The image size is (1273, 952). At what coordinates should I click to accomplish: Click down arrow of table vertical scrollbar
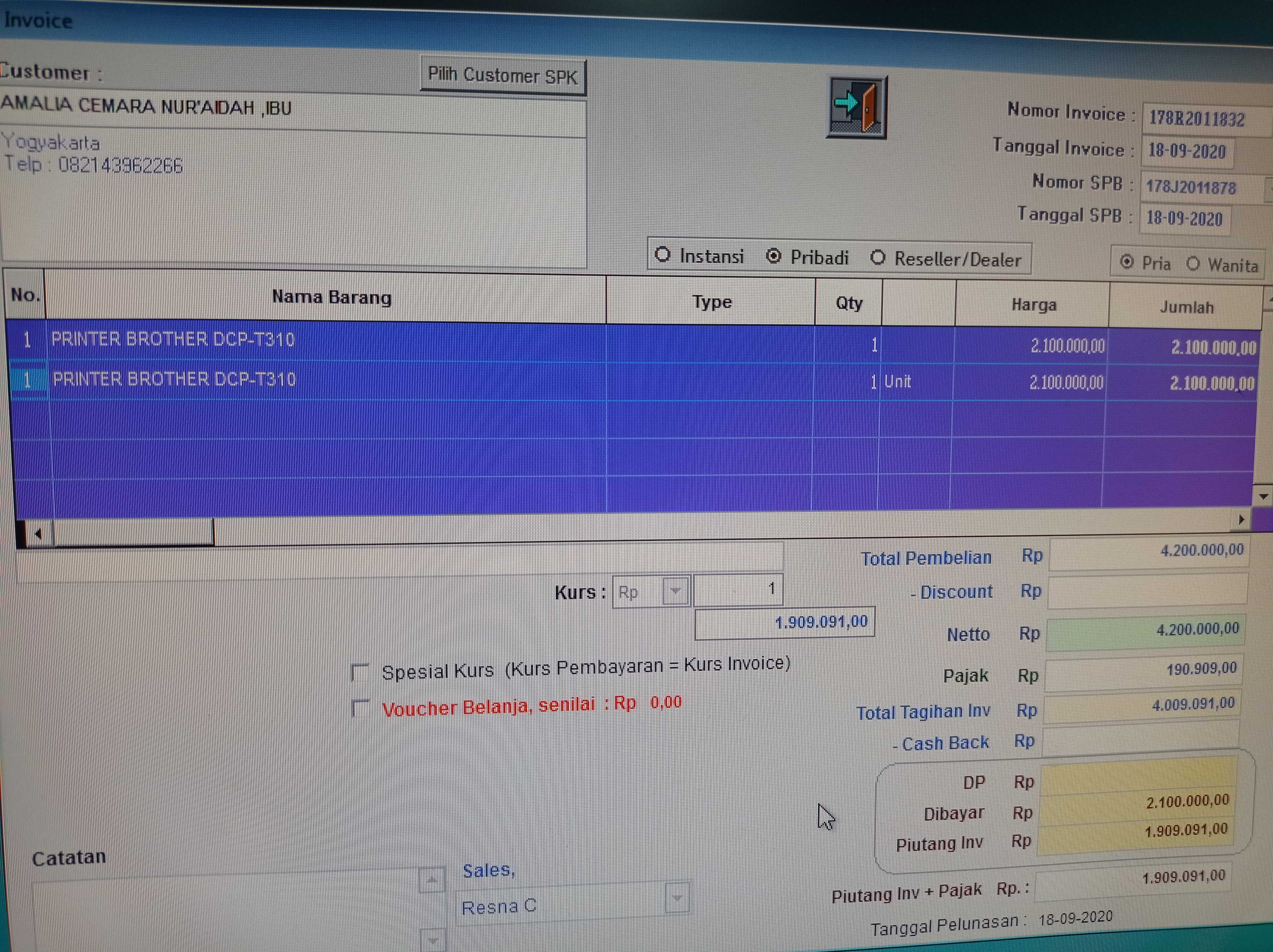(x=1263, y=496)
